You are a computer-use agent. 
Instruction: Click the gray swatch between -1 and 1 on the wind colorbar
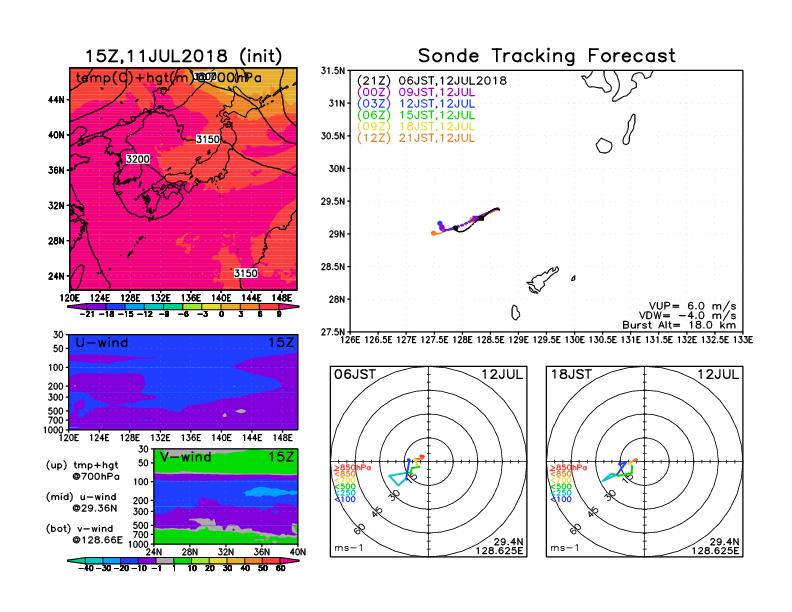coord(165,561)
